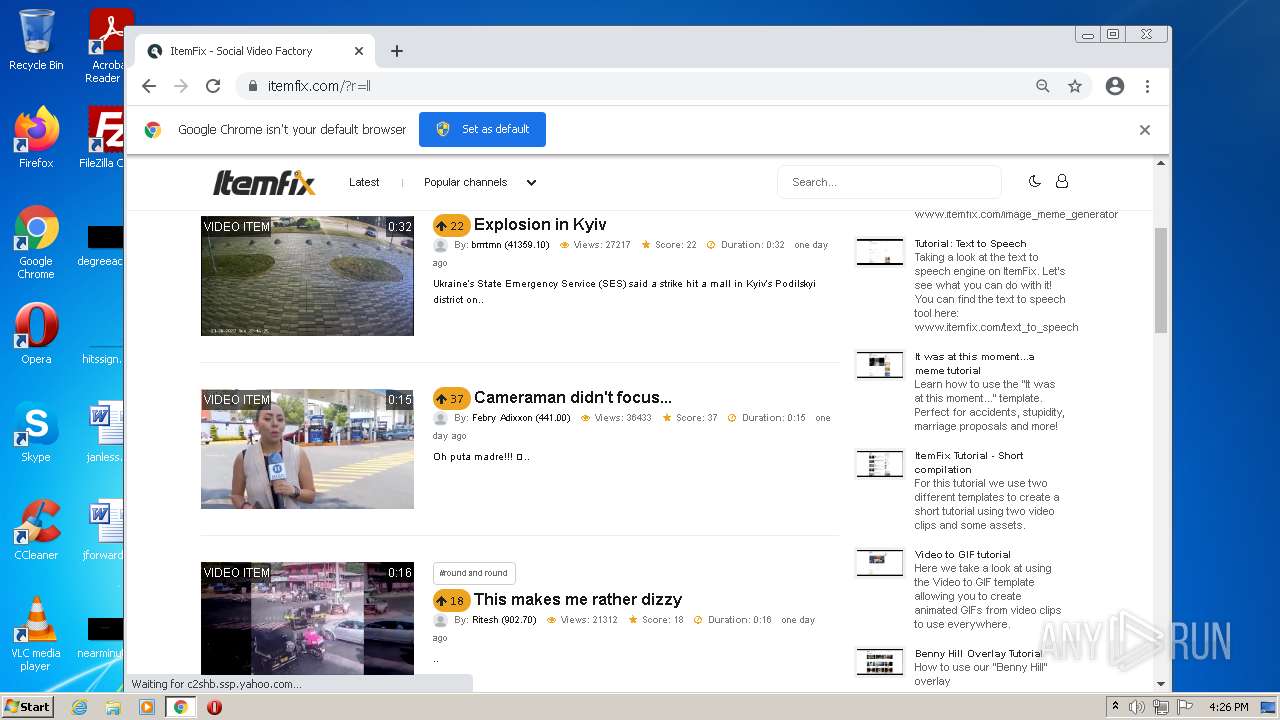Click the browser forward arrow
The image size is (1280, 720).
[181, 86]
